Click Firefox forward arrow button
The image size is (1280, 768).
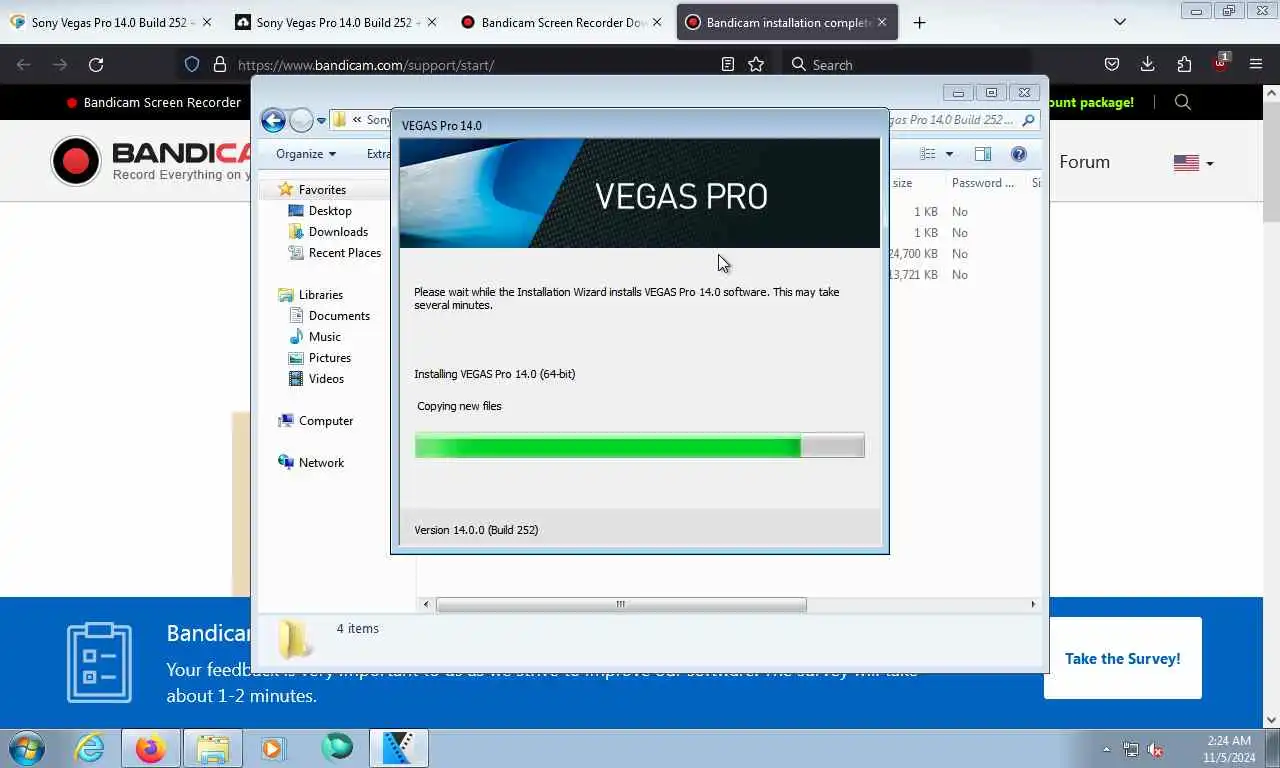coord(60,64)
